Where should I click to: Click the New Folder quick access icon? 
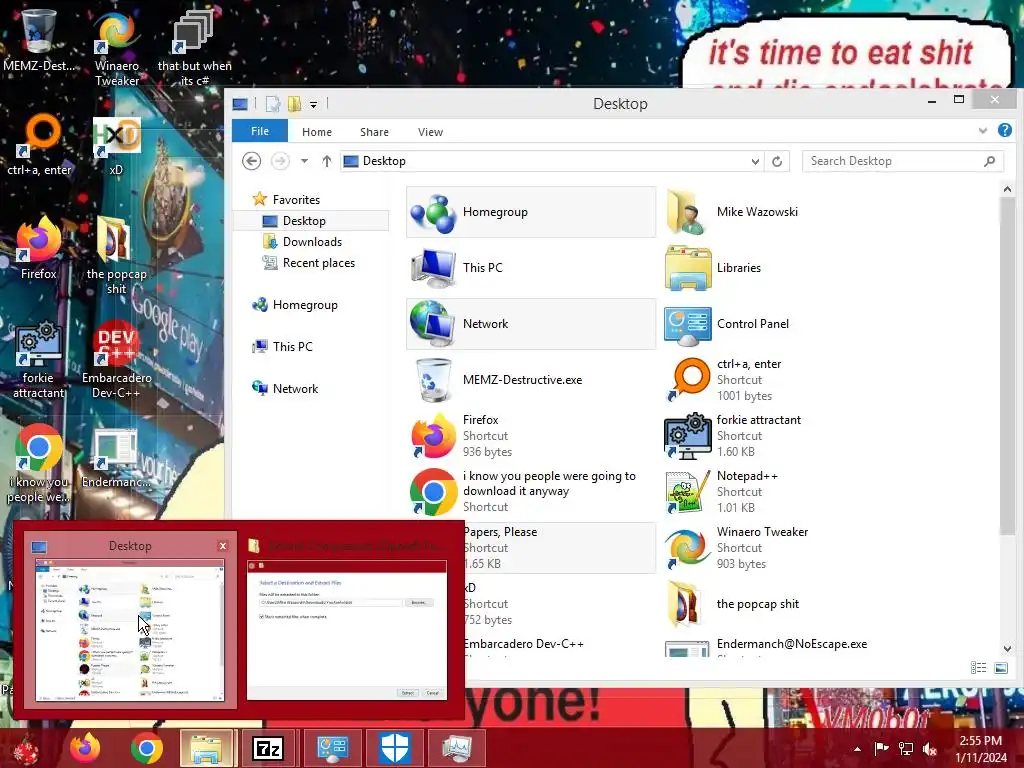coord(295,104)
